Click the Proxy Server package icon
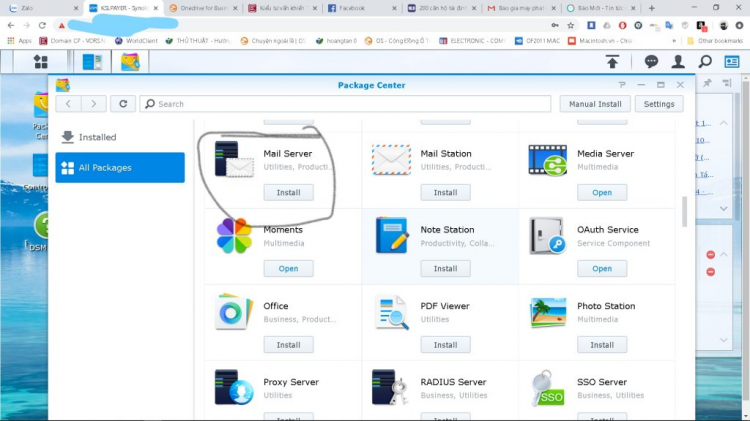This screenshot has height=421, width=750. (x=234, y=387)
